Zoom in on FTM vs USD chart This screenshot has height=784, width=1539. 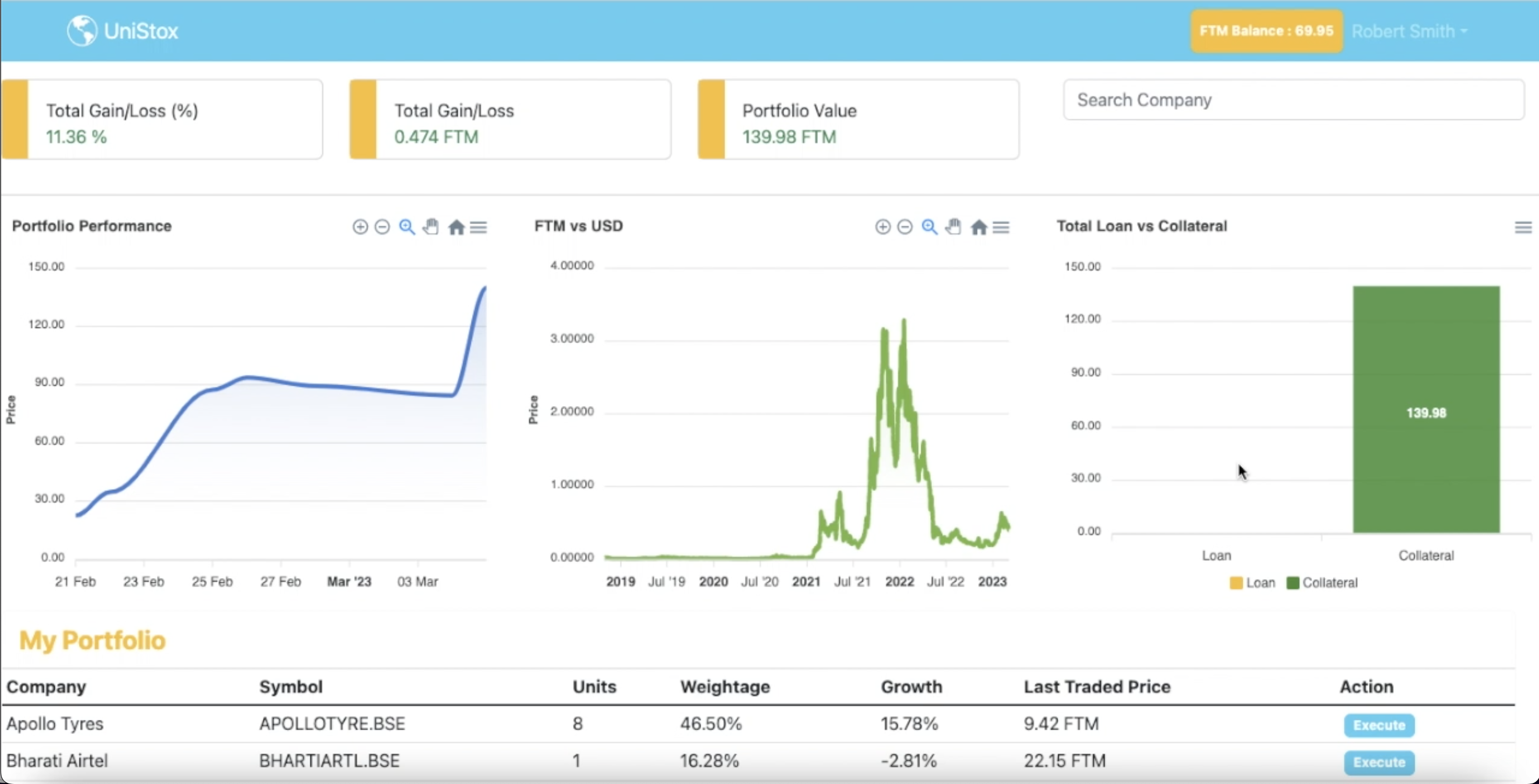(882, 227)
